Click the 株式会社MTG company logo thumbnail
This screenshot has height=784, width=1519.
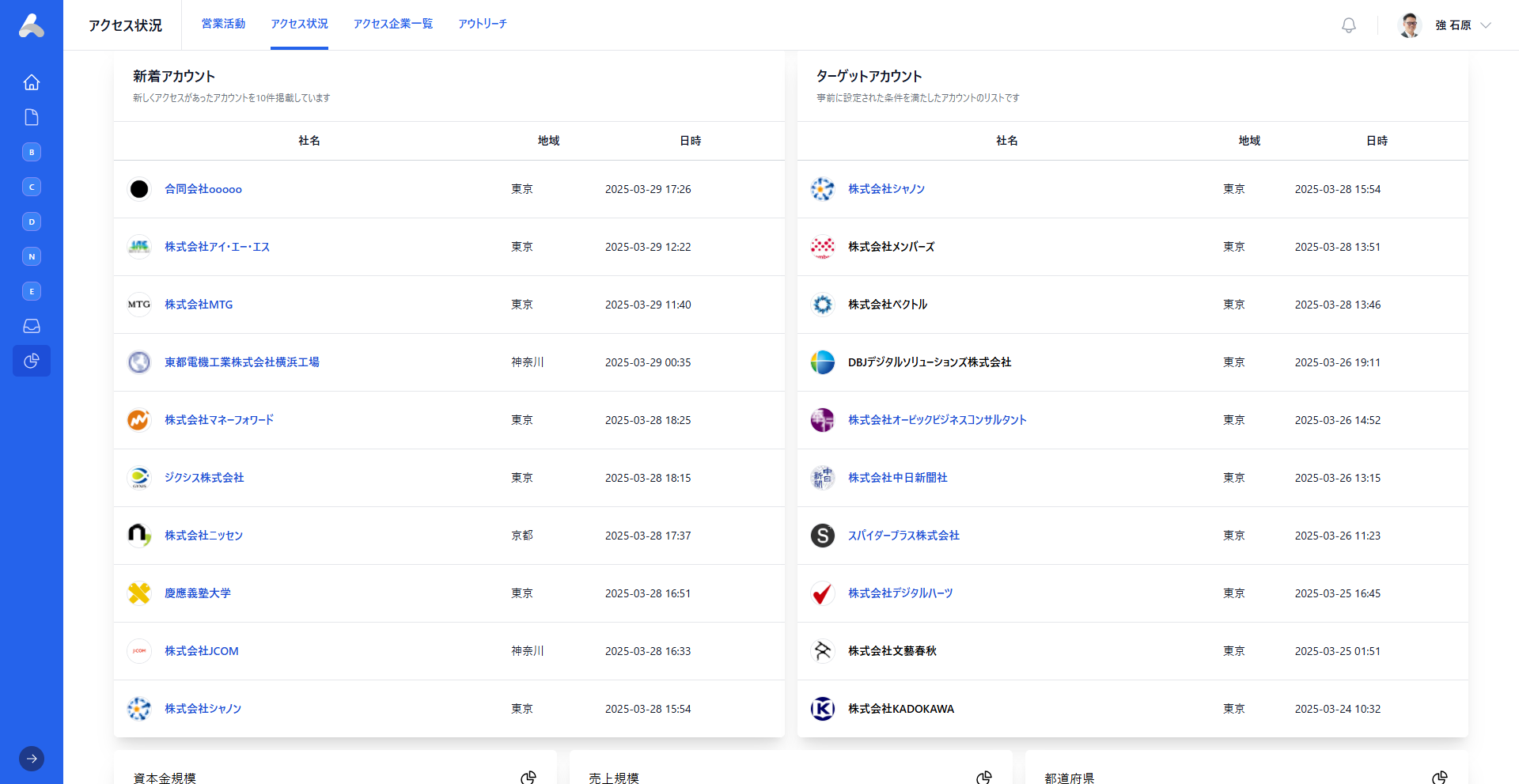coord(138,305)
